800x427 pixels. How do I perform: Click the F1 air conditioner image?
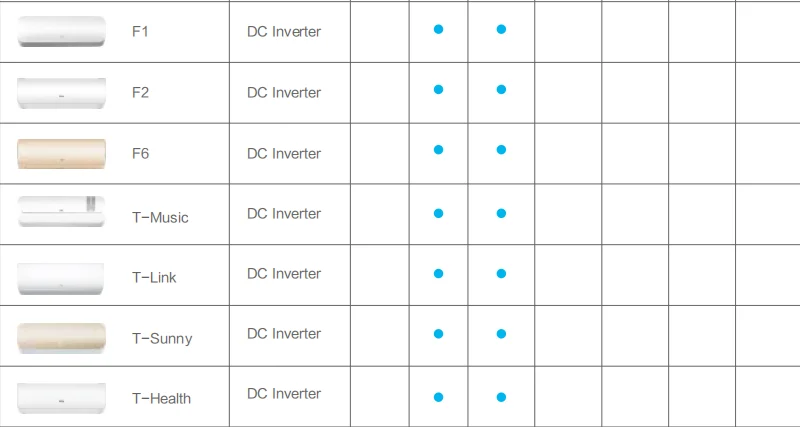61,31
